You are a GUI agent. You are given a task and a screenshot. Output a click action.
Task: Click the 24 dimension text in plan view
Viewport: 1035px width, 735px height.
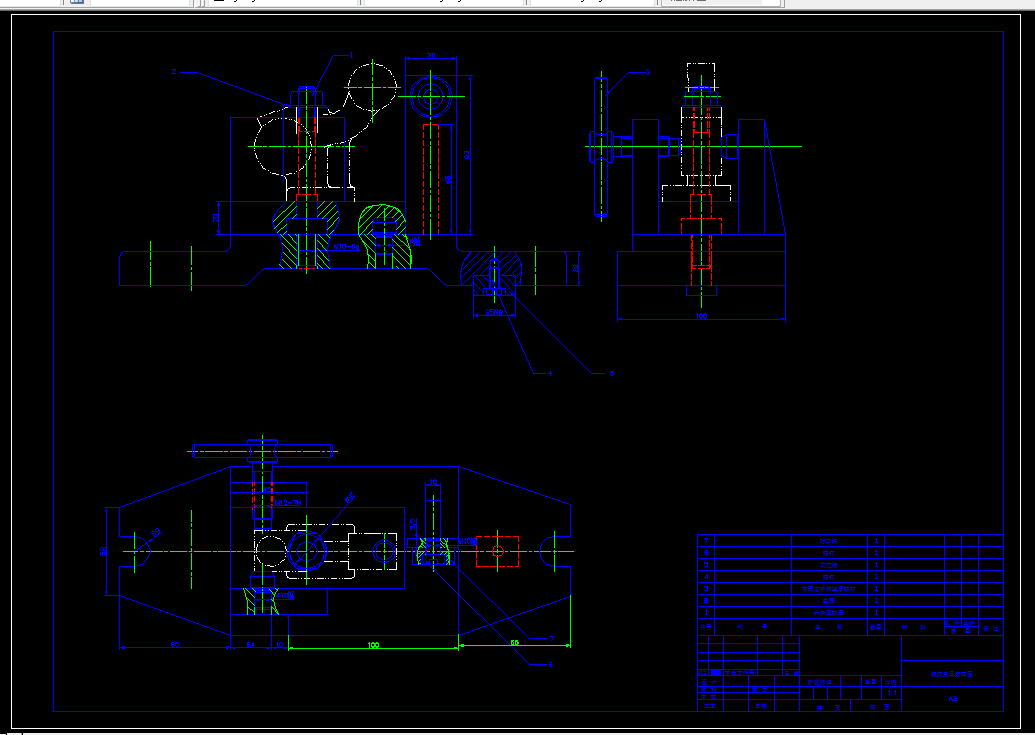(x=250, y=645)
